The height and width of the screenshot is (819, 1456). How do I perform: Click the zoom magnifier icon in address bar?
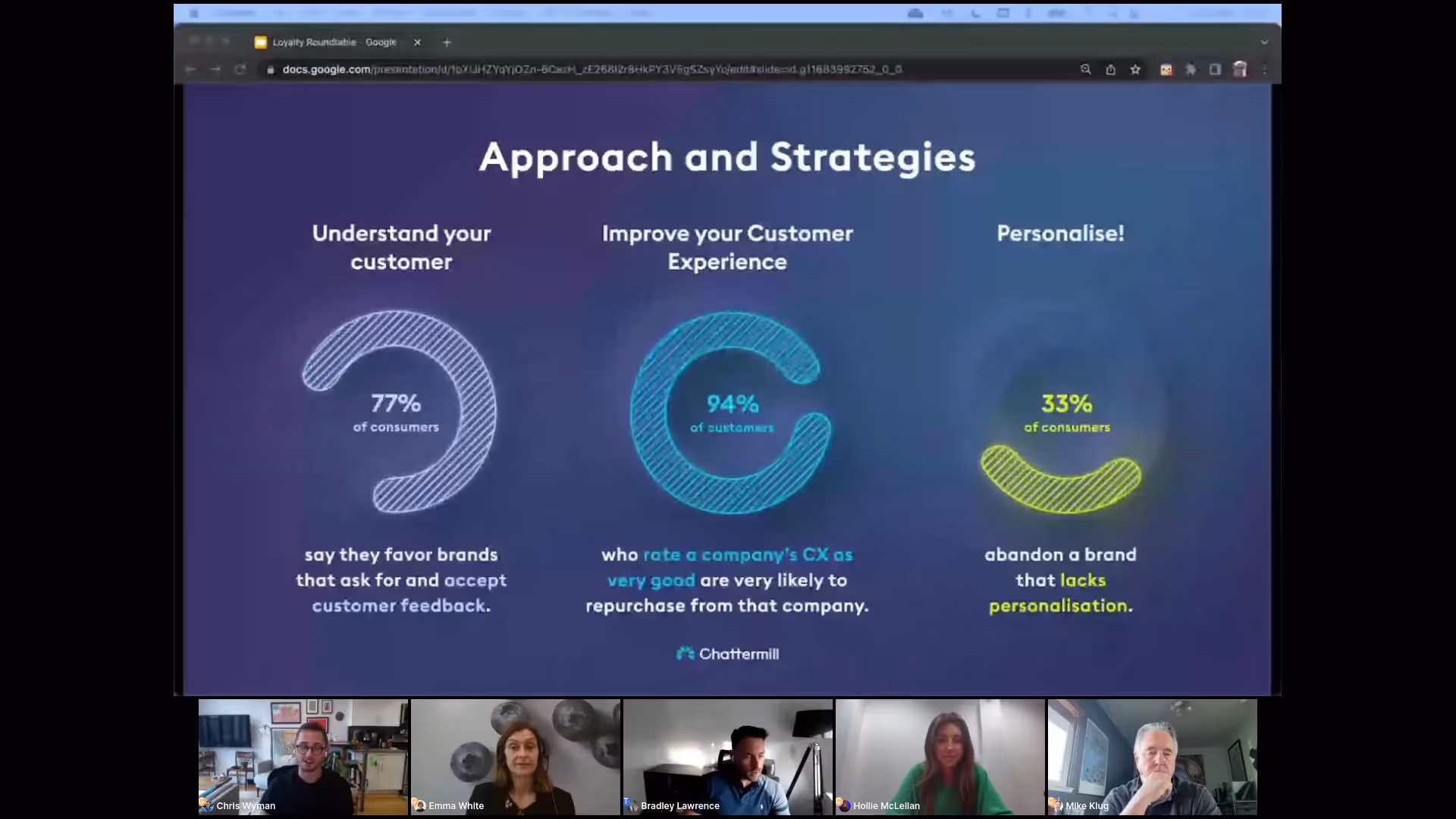pyautogui.click(x=1085, y=69)
